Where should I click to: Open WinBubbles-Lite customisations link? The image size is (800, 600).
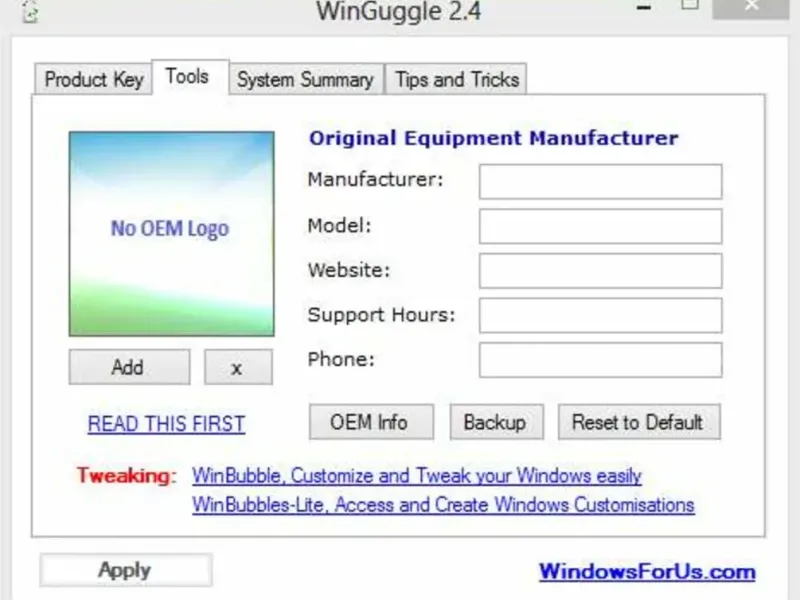point(443,505)
